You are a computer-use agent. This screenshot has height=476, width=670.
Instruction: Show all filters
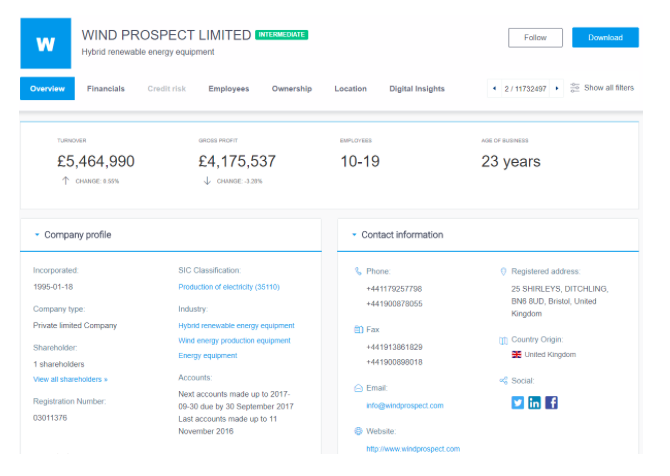[609, 88]
